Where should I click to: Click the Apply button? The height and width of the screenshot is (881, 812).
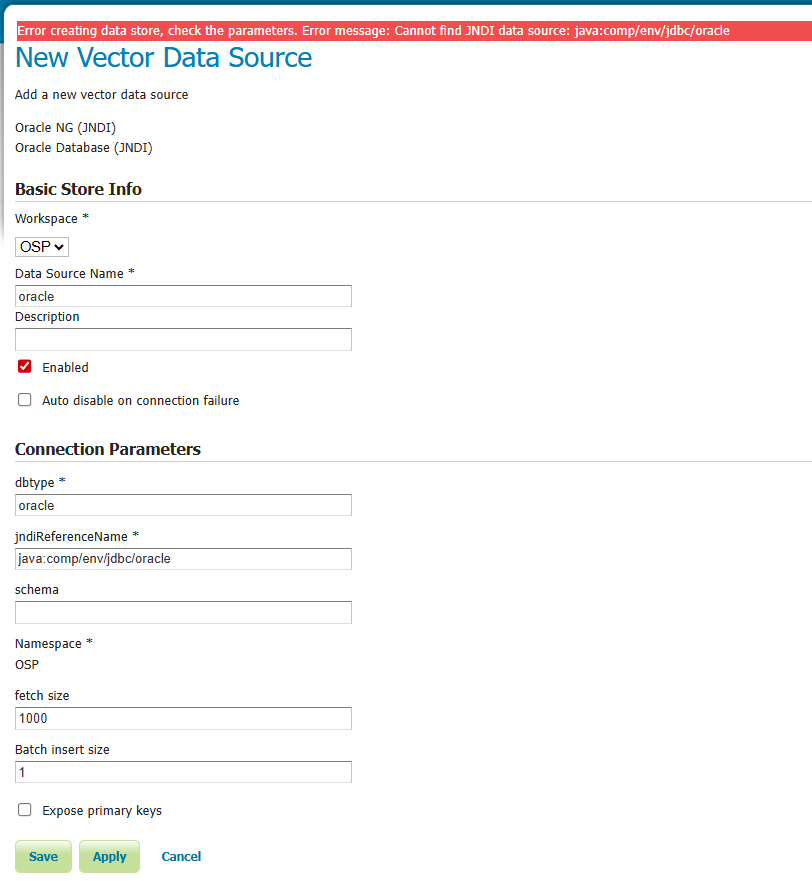pos(109,856)
